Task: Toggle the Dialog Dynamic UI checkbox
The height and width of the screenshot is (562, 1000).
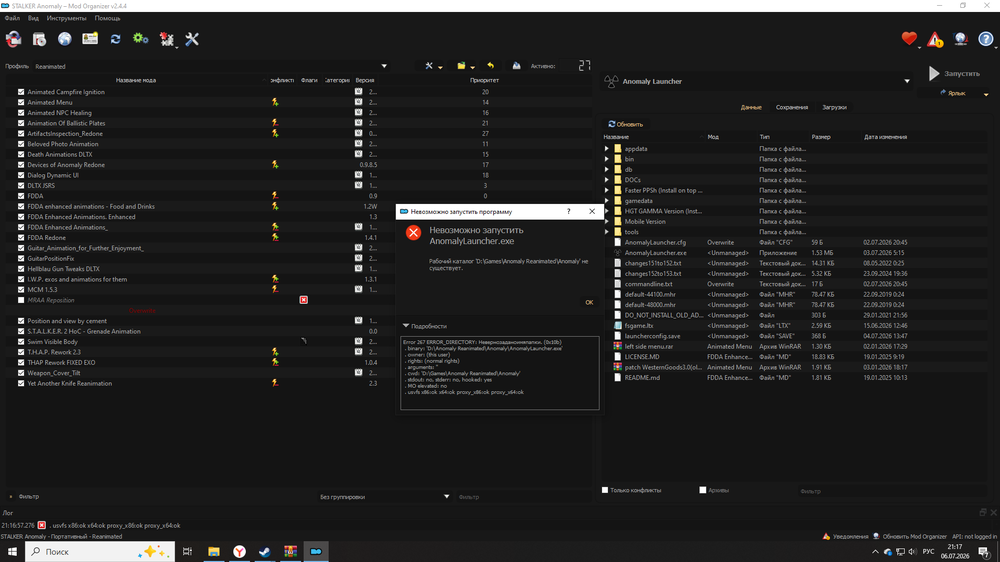Action: pyautogui.click(x=21, y=175)
